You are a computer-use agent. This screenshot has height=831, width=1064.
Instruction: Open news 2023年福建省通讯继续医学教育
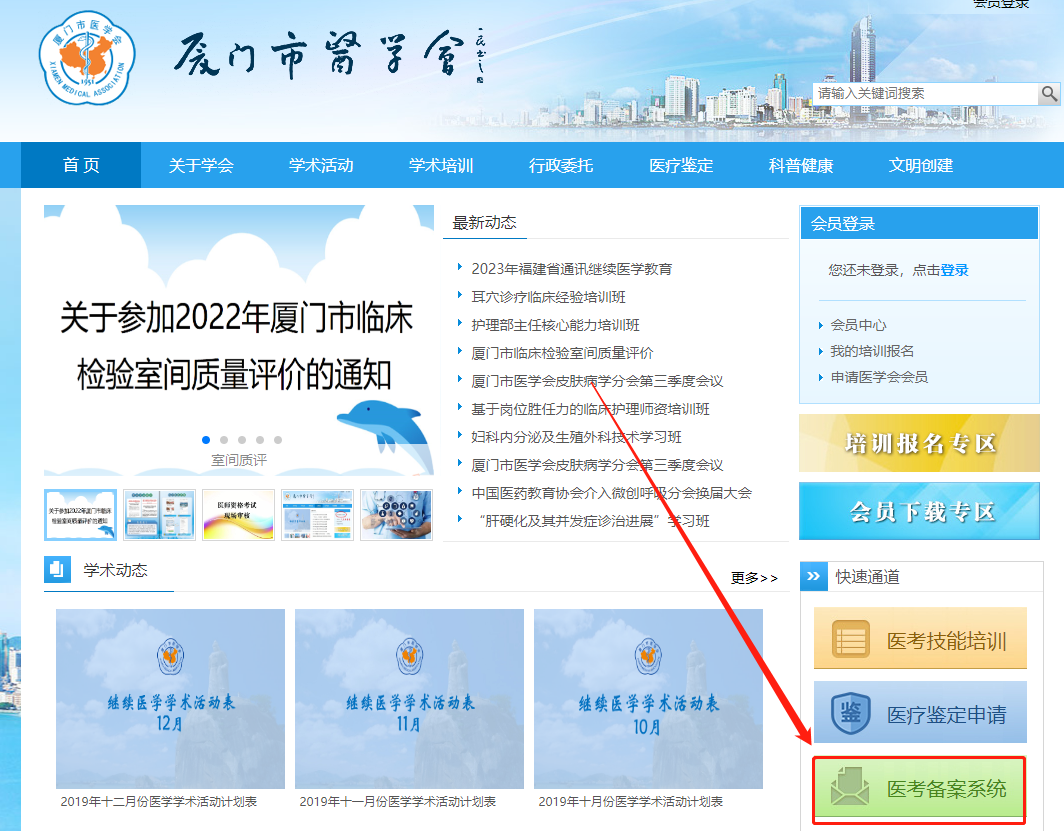tap(571, 269)
